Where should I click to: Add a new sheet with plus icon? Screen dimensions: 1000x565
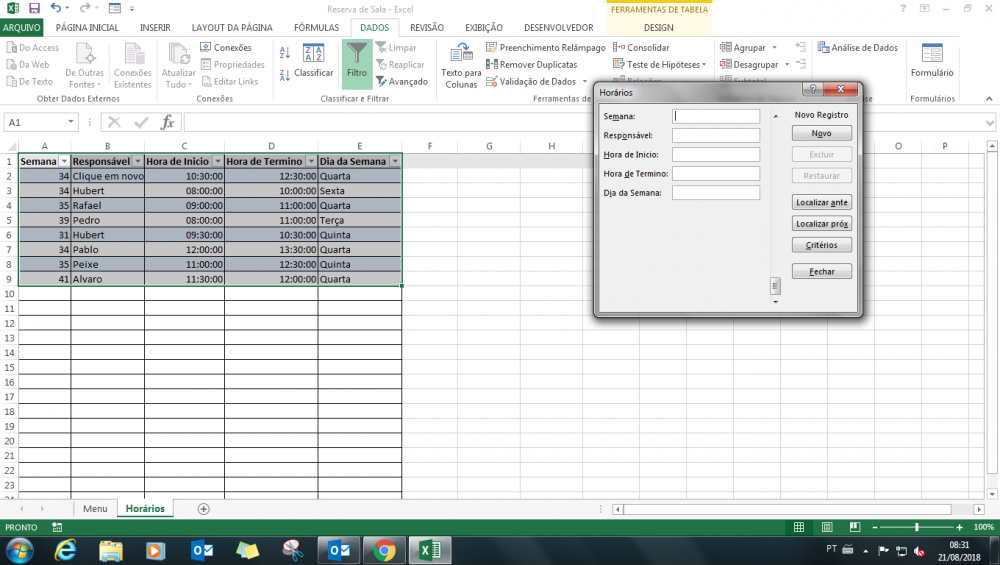coord(204,509)
